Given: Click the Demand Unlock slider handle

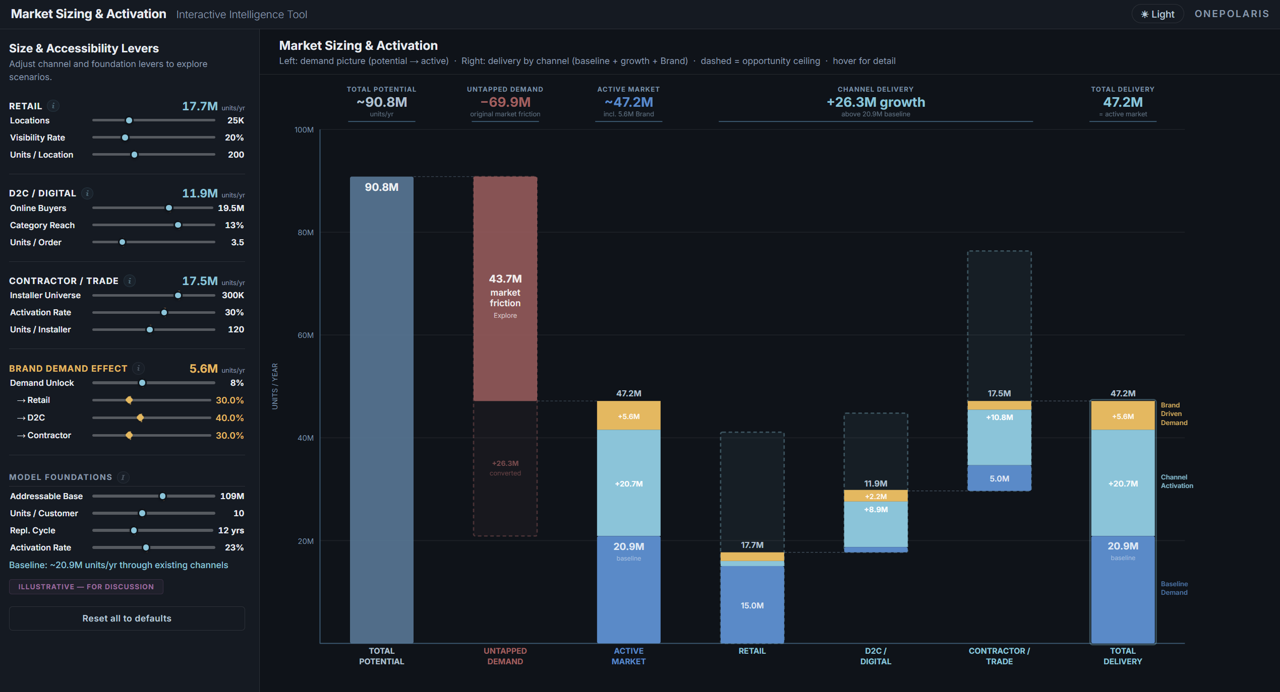Looking at the screenshot, I should (142, 383).
